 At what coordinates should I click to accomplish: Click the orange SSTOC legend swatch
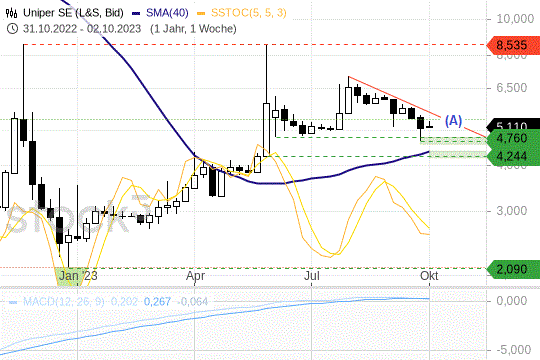pos(201,14)
